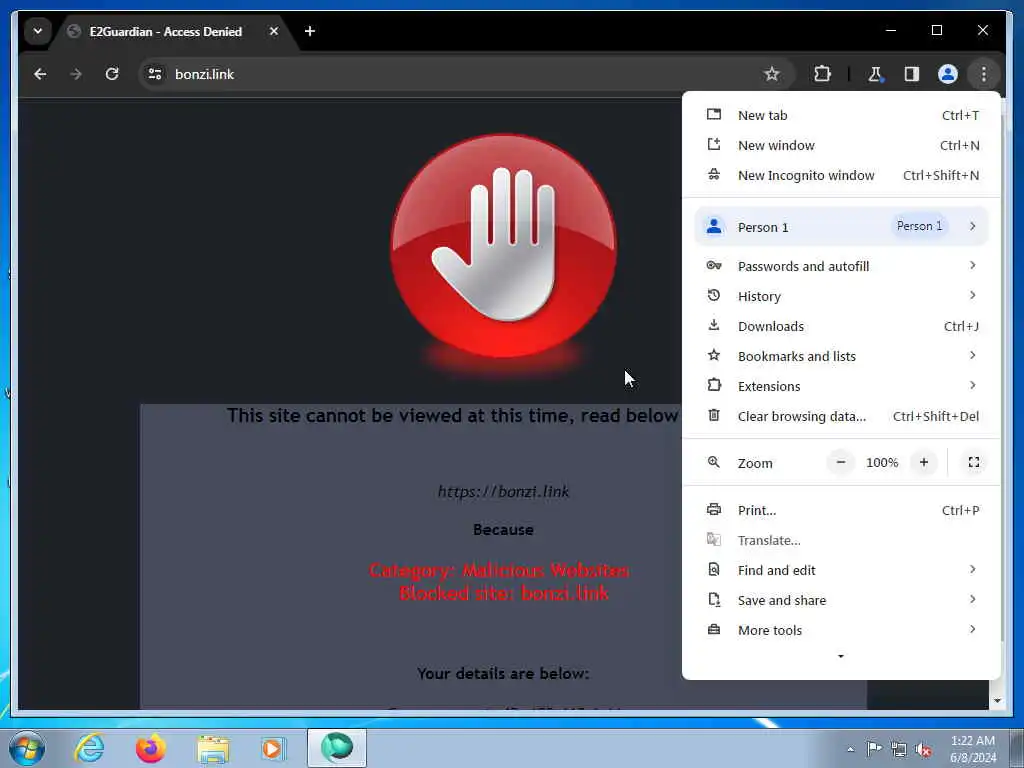
Task: Select Clear browsing data...
Action: click(x=841, y=416)
